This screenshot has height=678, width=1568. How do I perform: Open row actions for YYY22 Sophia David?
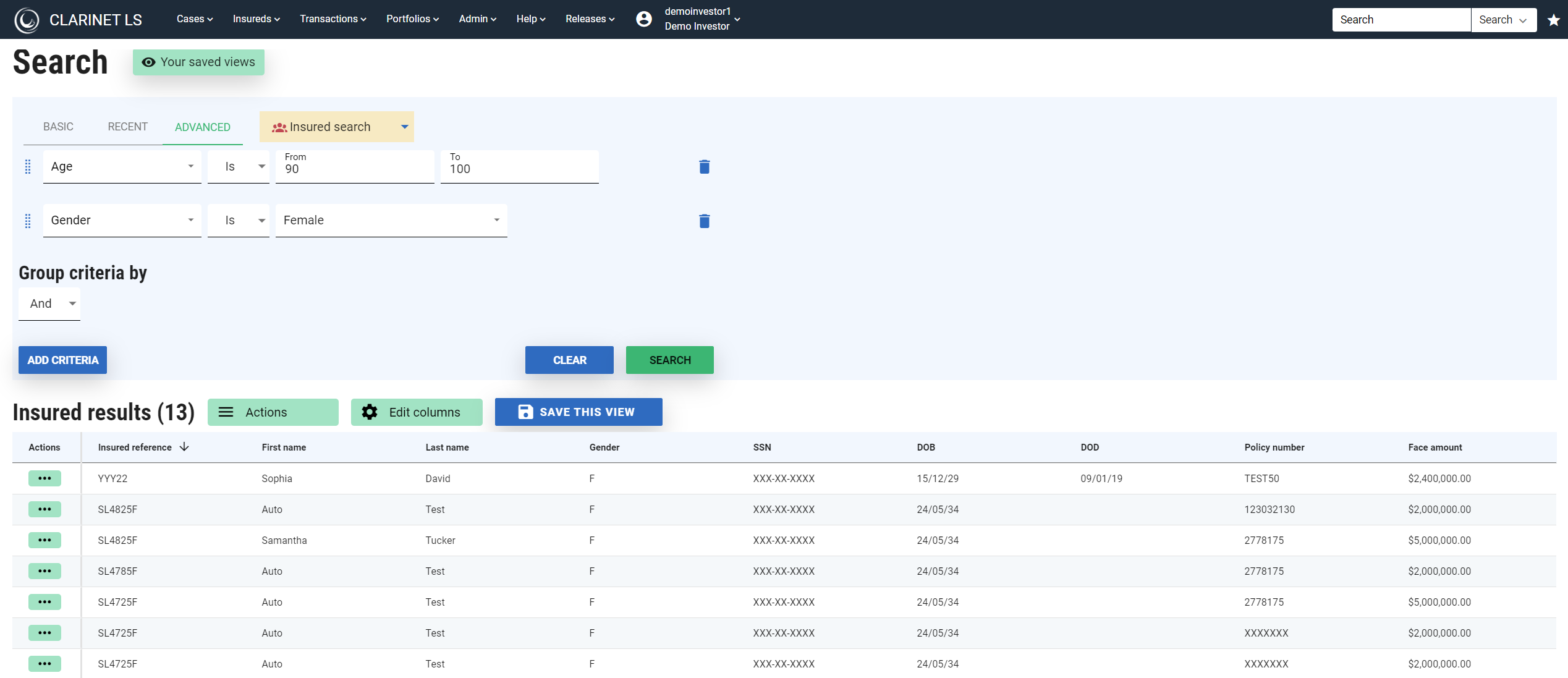click(x=44, y=478)
